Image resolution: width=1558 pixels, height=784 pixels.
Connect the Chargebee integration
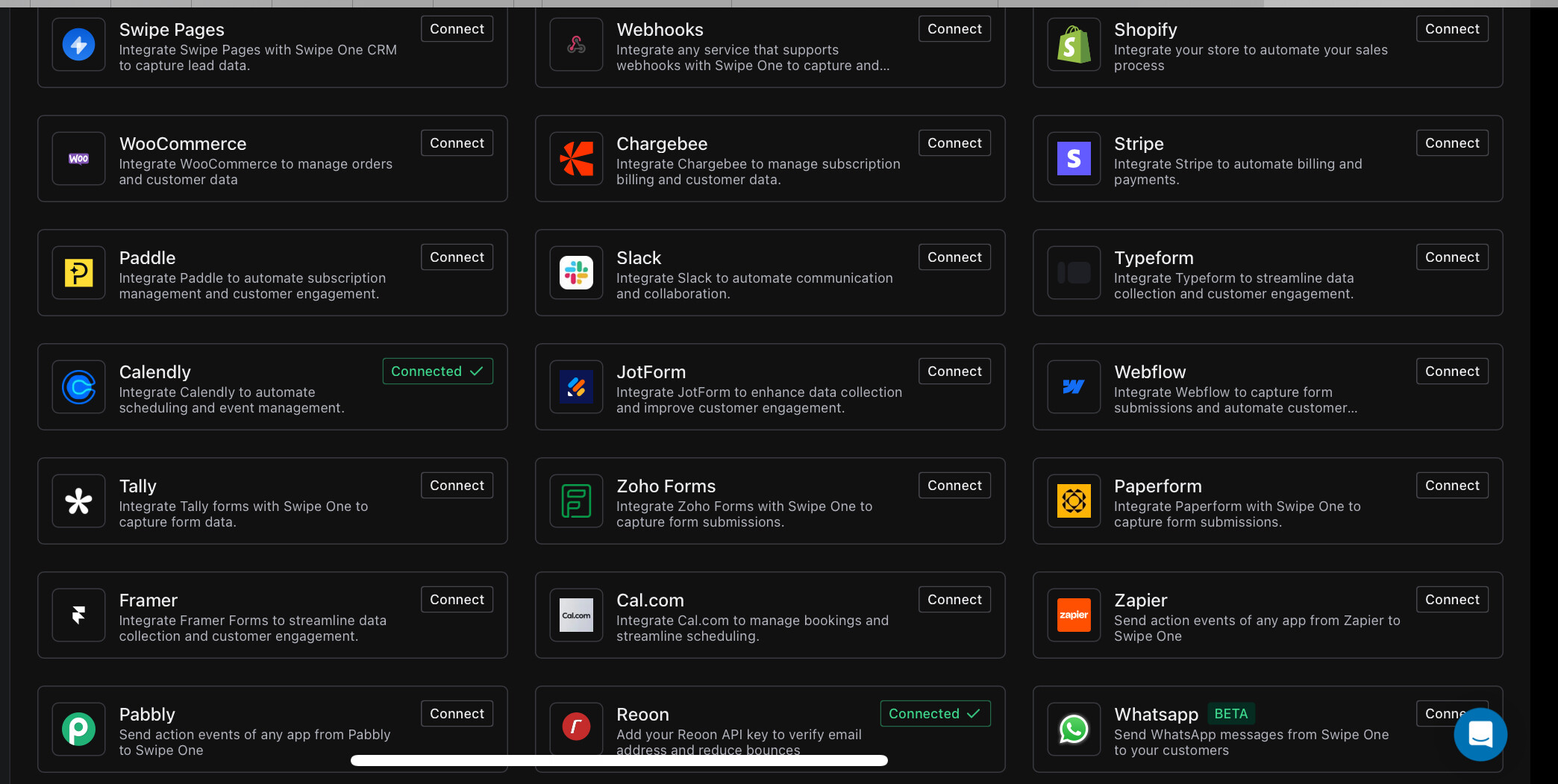pyautogui.click(x=954, y=143)
